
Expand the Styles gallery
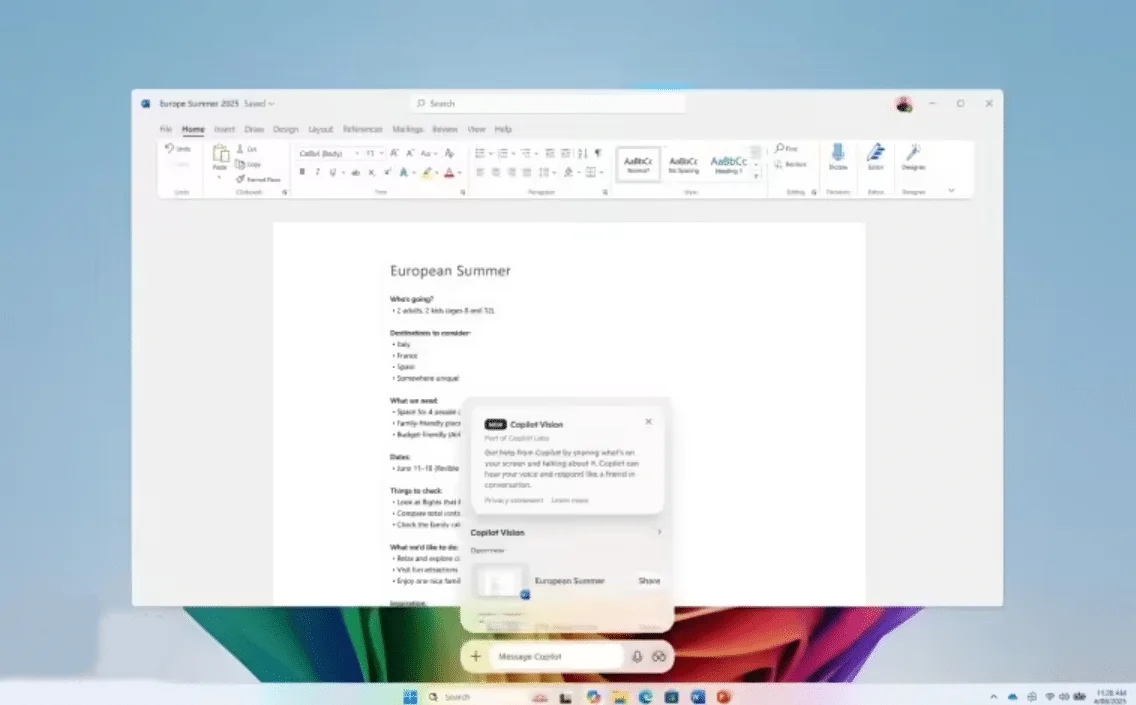pyautogui.click(x=756, y=175)
